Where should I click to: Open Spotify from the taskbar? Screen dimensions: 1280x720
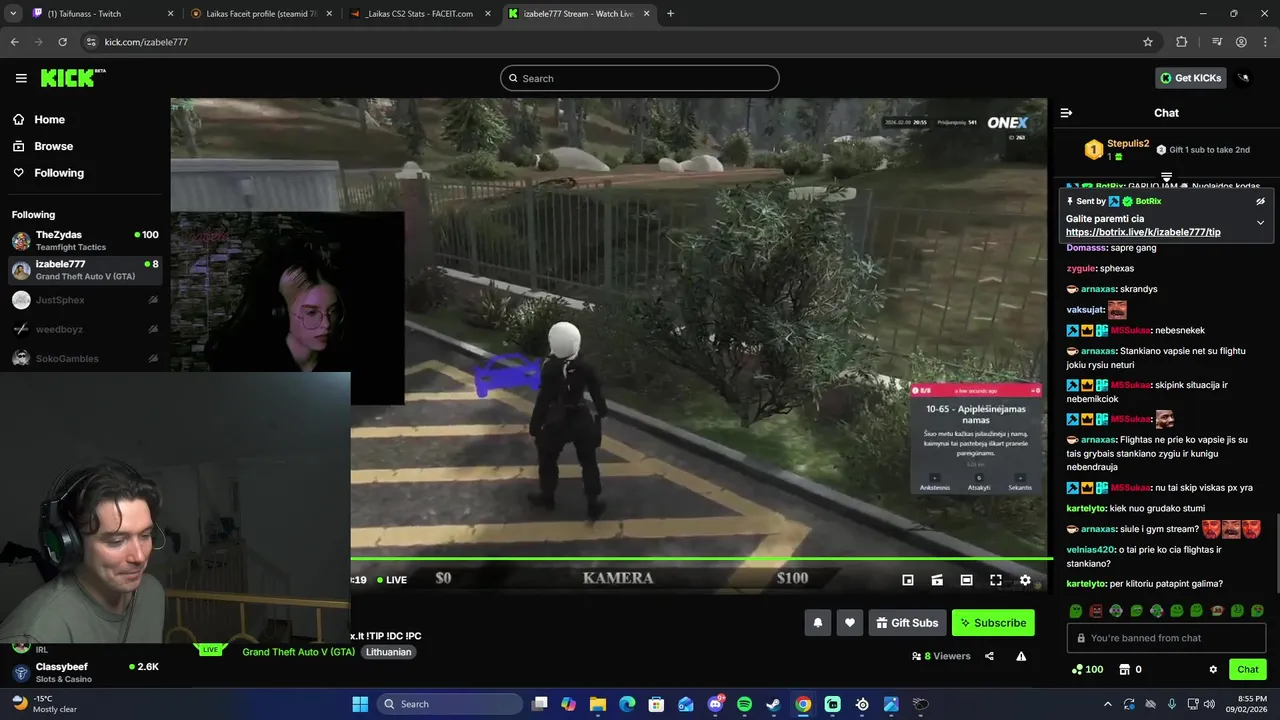pos(744,704)
